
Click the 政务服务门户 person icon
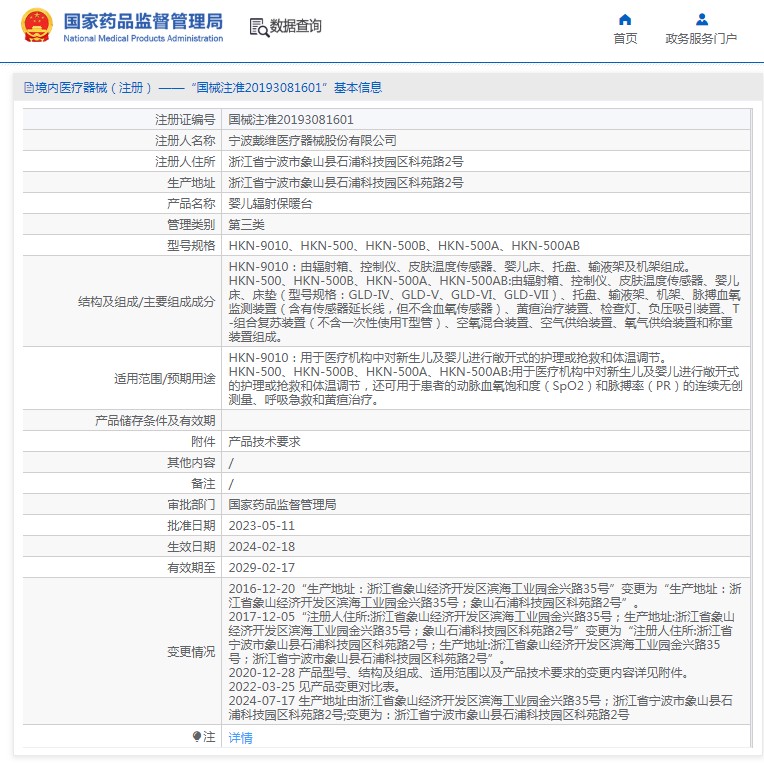coord(702,19)
